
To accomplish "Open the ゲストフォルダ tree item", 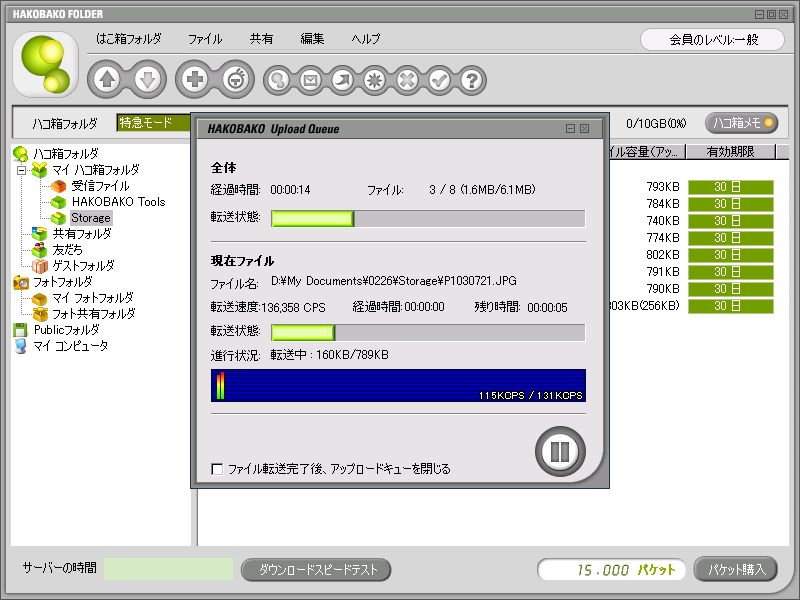I will pyautogui.click(x=83, y=266).
